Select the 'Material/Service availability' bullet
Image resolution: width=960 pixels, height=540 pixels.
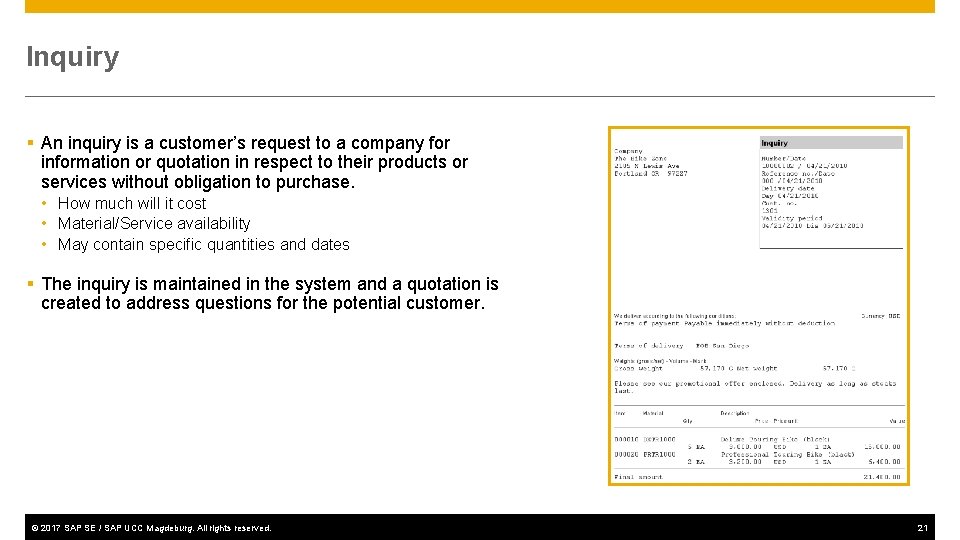coord(154,223)
